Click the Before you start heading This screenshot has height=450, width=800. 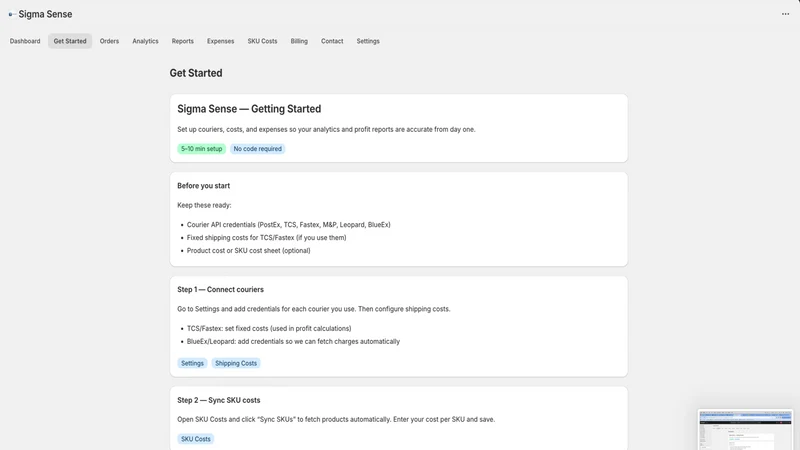pyautogui.click(x=204, y=186)
